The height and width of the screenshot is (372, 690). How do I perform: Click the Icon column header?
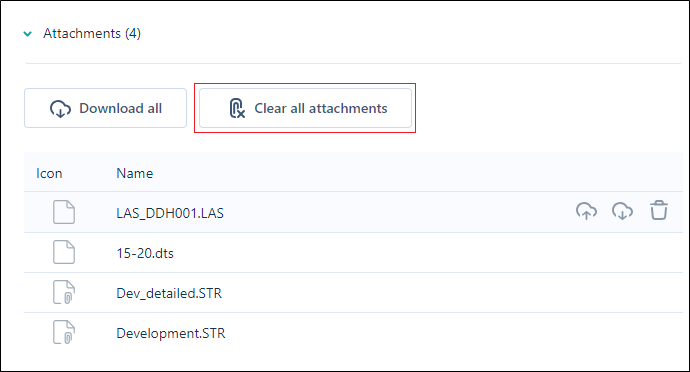pyautogui.click(x=49, y=173)
